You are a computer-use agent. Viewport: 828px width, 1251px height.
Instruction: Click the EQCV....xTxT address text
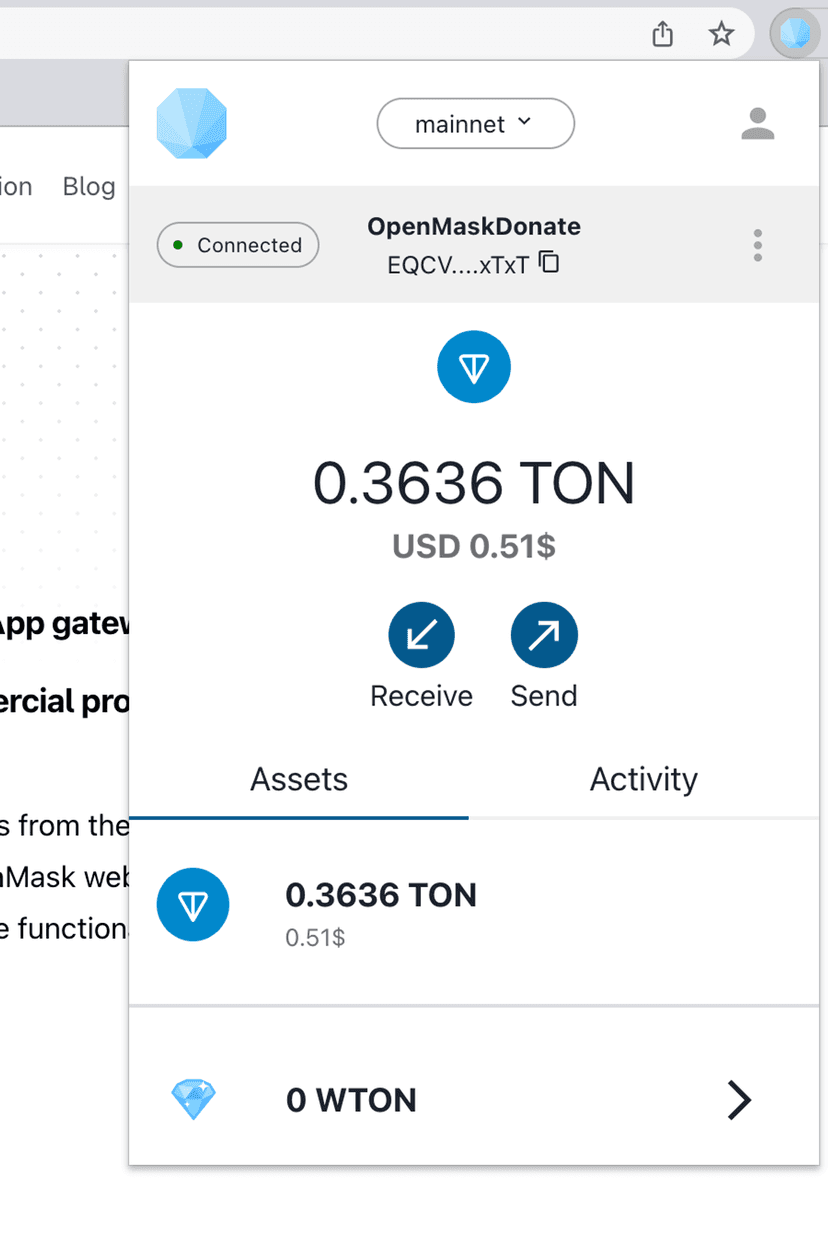(x=458, y=265)
